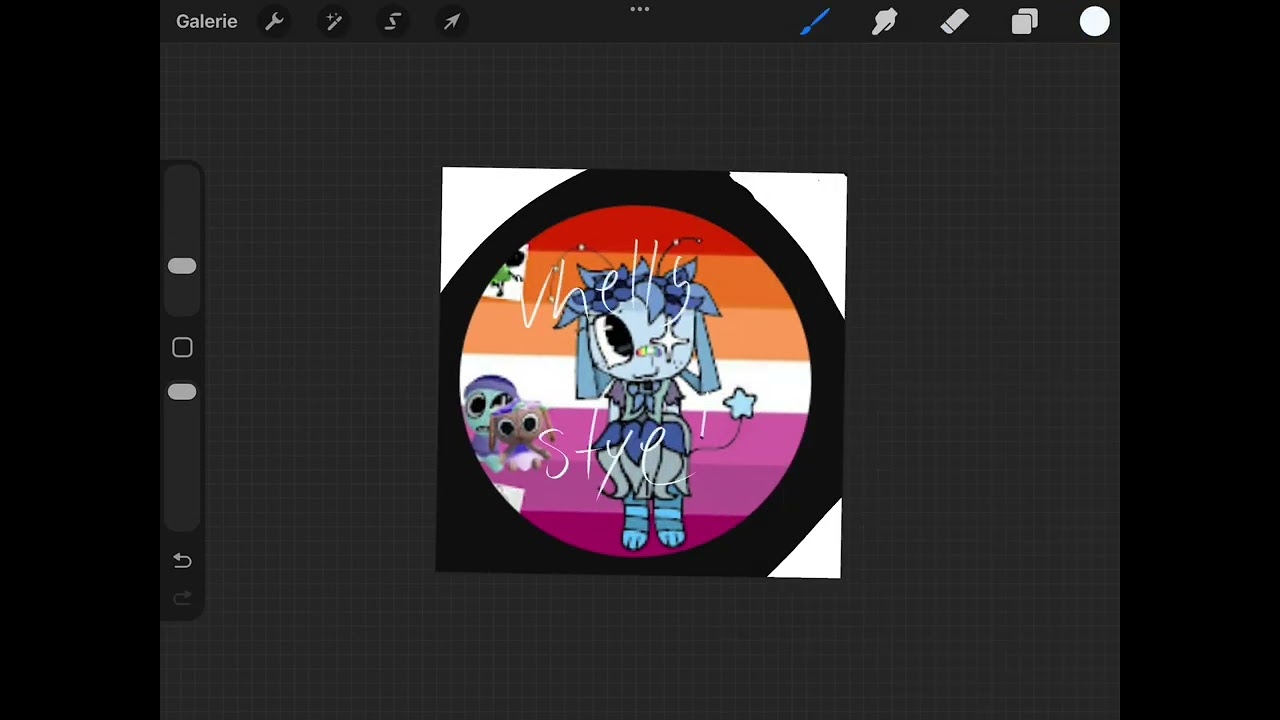Click the brush opacity slider handle

tap(182, 392)
